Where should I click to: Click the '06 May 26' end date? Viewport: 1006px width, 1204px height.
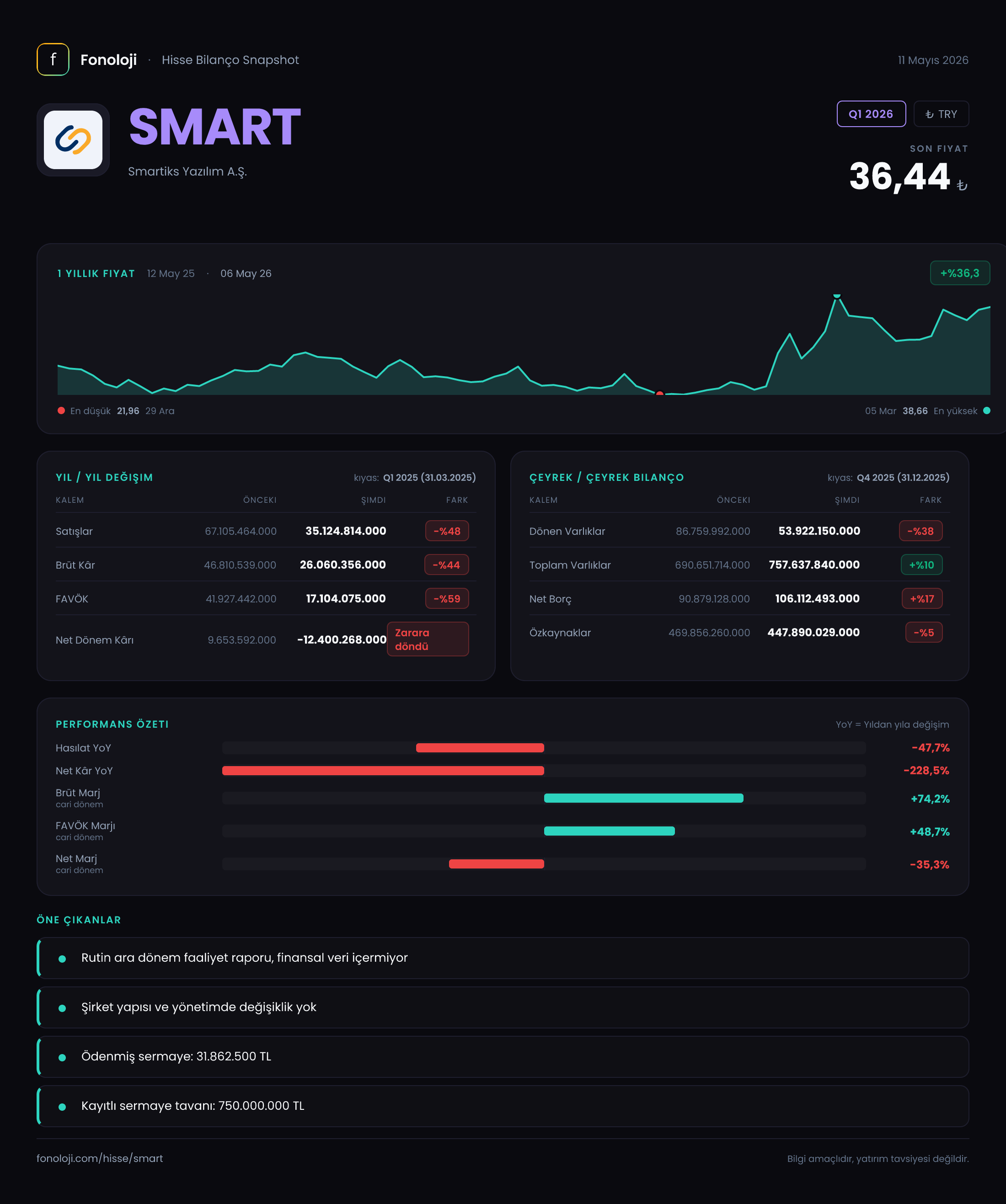(246, 273)
